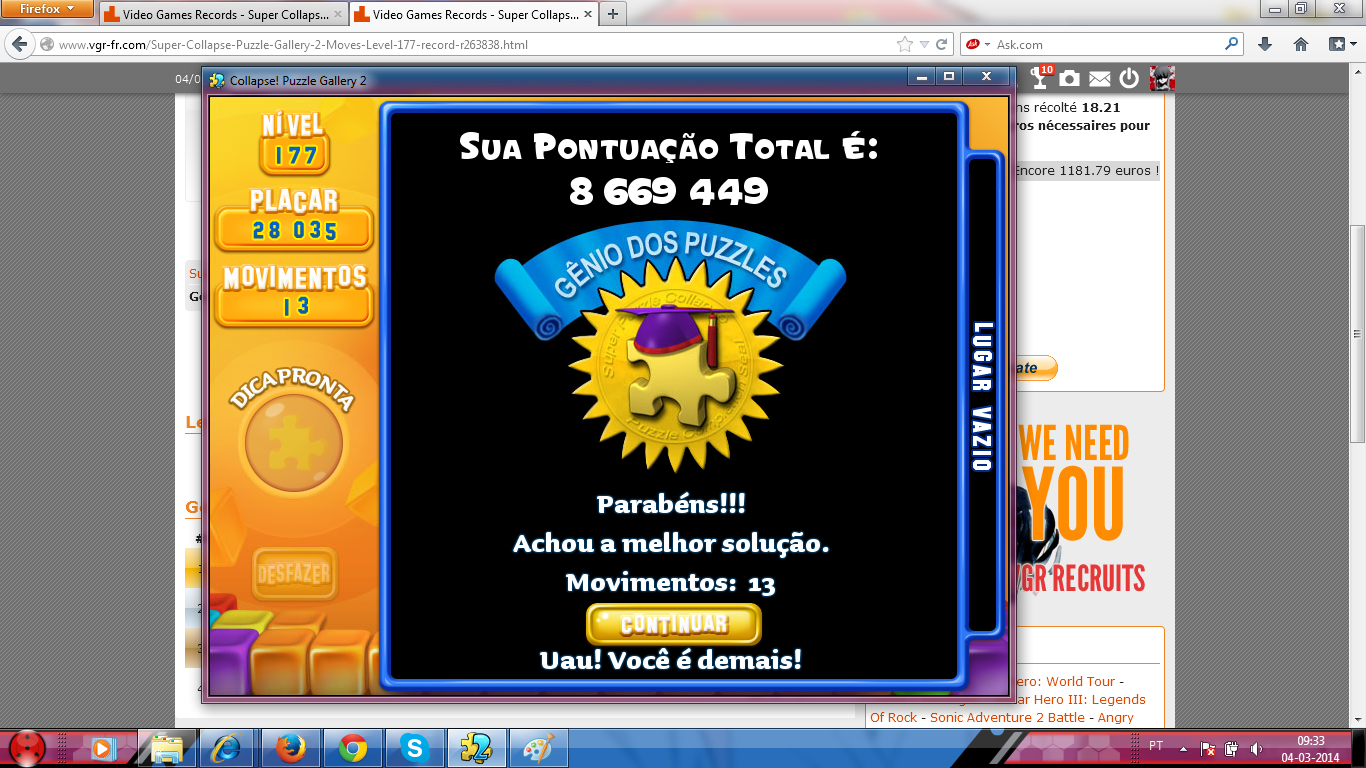
Task: Click the power logout icon
Action: (x=1129, y=79)
